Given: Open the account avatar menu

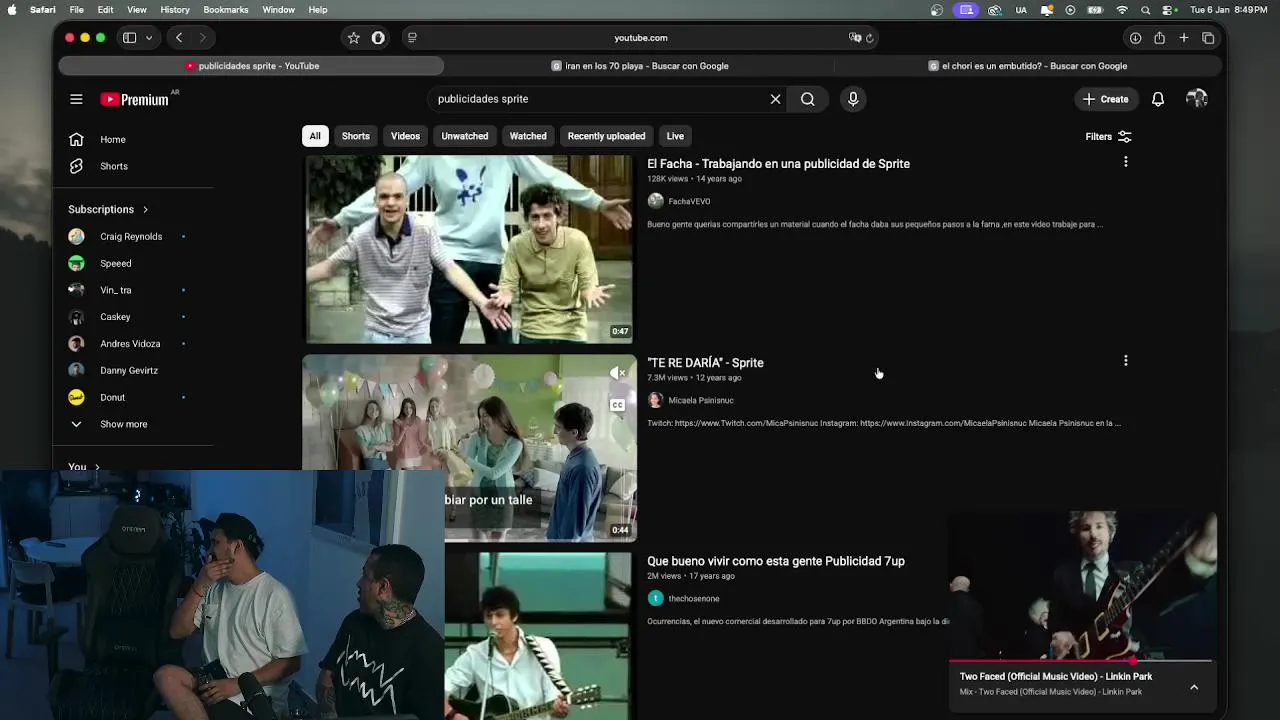Looking at the screenshot, I should tap(1196, 99).
